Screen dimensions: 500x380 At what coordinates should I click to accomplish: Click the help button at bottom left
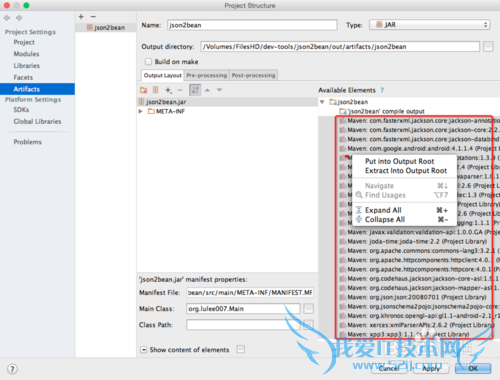pos(12,369)
